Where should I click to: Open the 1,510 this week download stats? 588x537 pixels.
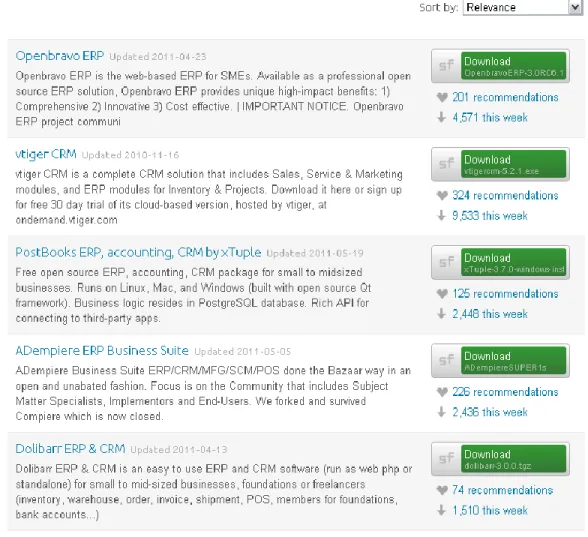490,511
